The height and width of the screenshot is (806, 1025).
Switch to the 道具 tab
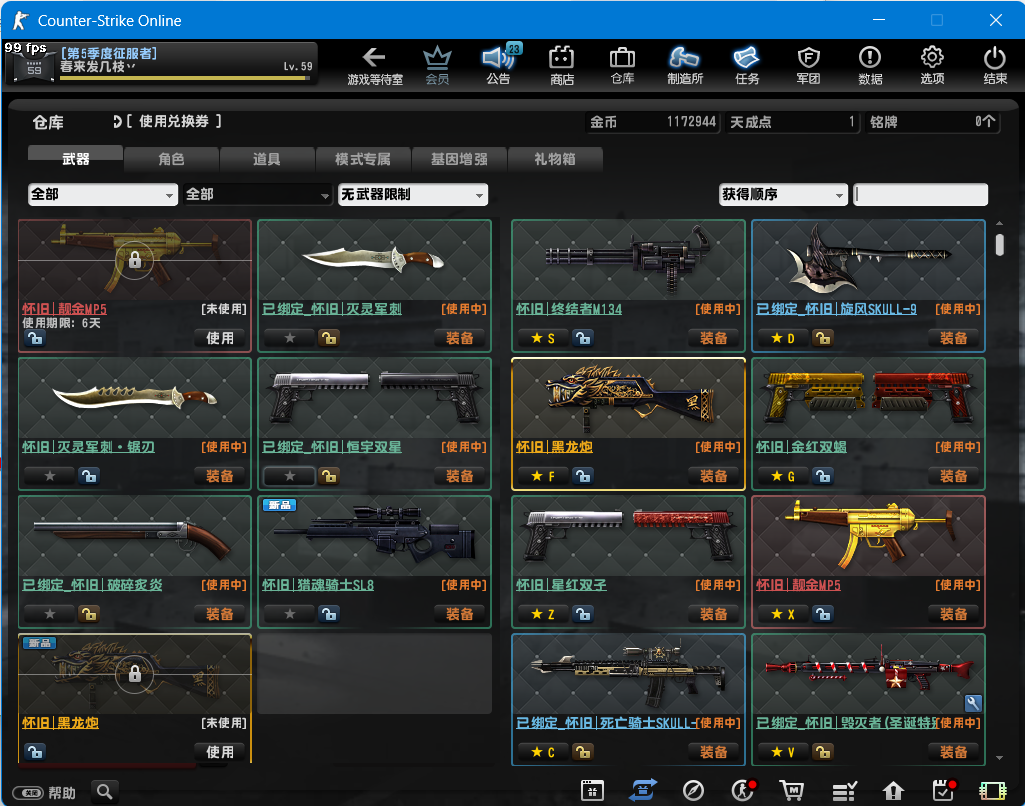pos(267,159)
